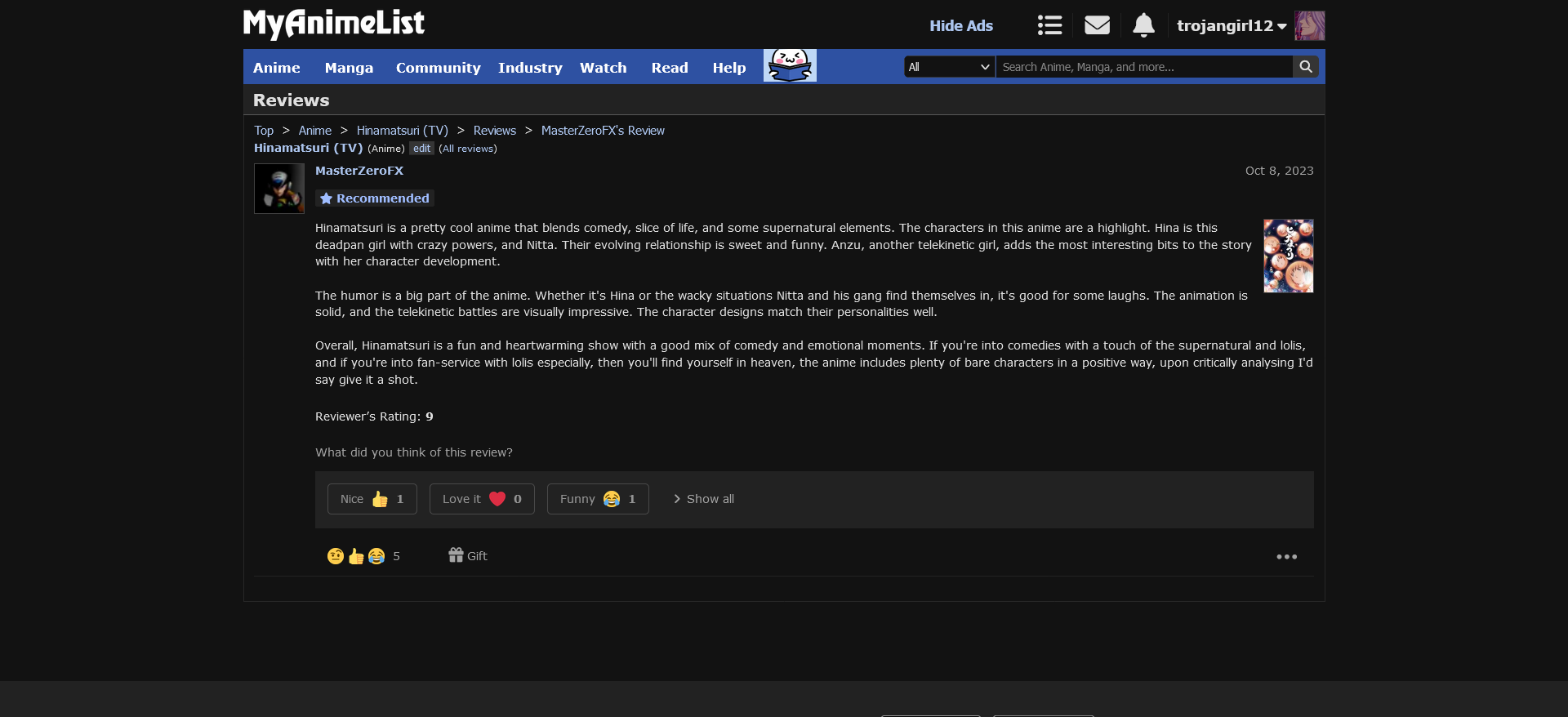Open the Manga nav menu
Viewport: 1568px width, 717px height.
tap(349, 68)
